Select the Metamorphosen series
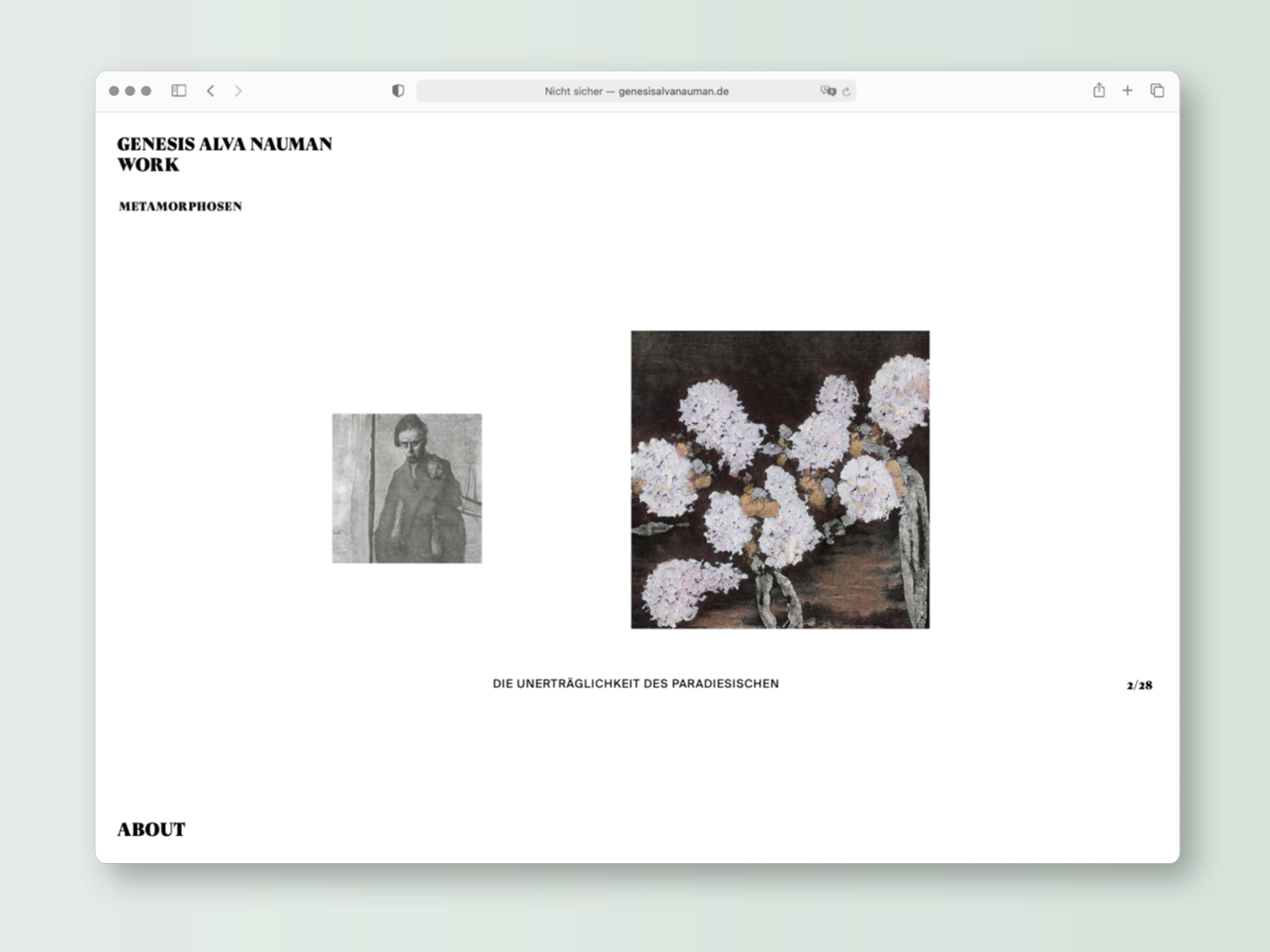The height and width of the screenshot is (952, 1270). pos(180,206)
